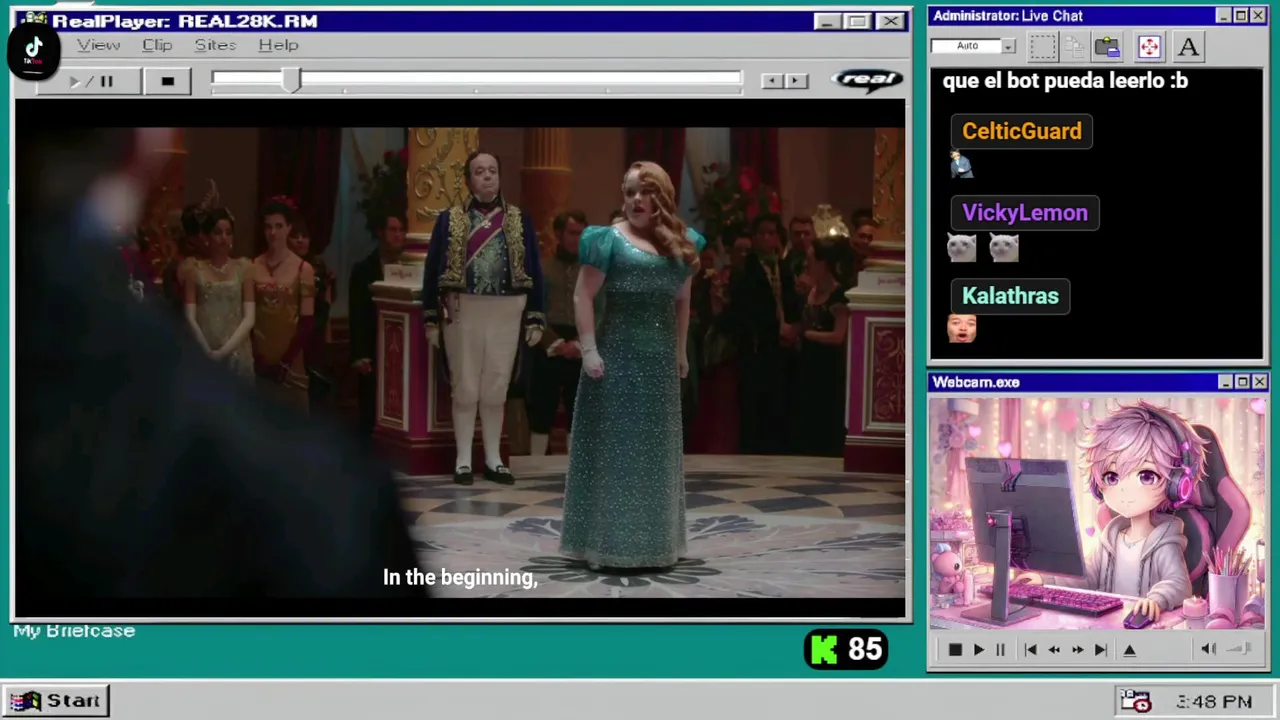Viewport: 1280px width, 720px height.
Task: Toggle RealPlayer play/pause button
Action: [90, 81]
